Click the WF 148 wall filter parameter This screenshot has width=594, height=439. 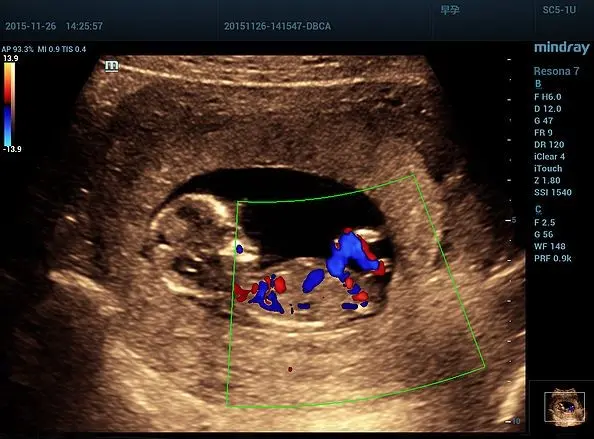pos(550,246)
